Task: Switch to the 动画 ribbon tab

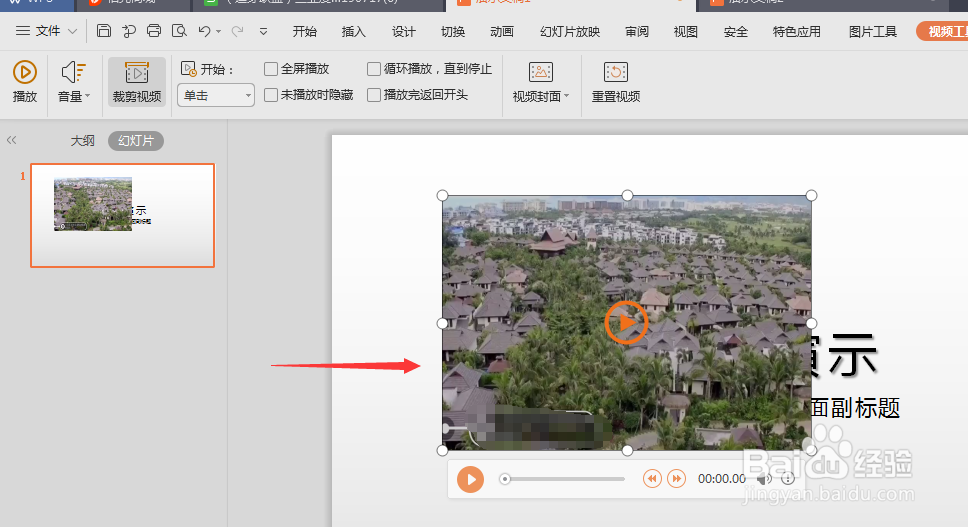Action: [x=502, y=31]
